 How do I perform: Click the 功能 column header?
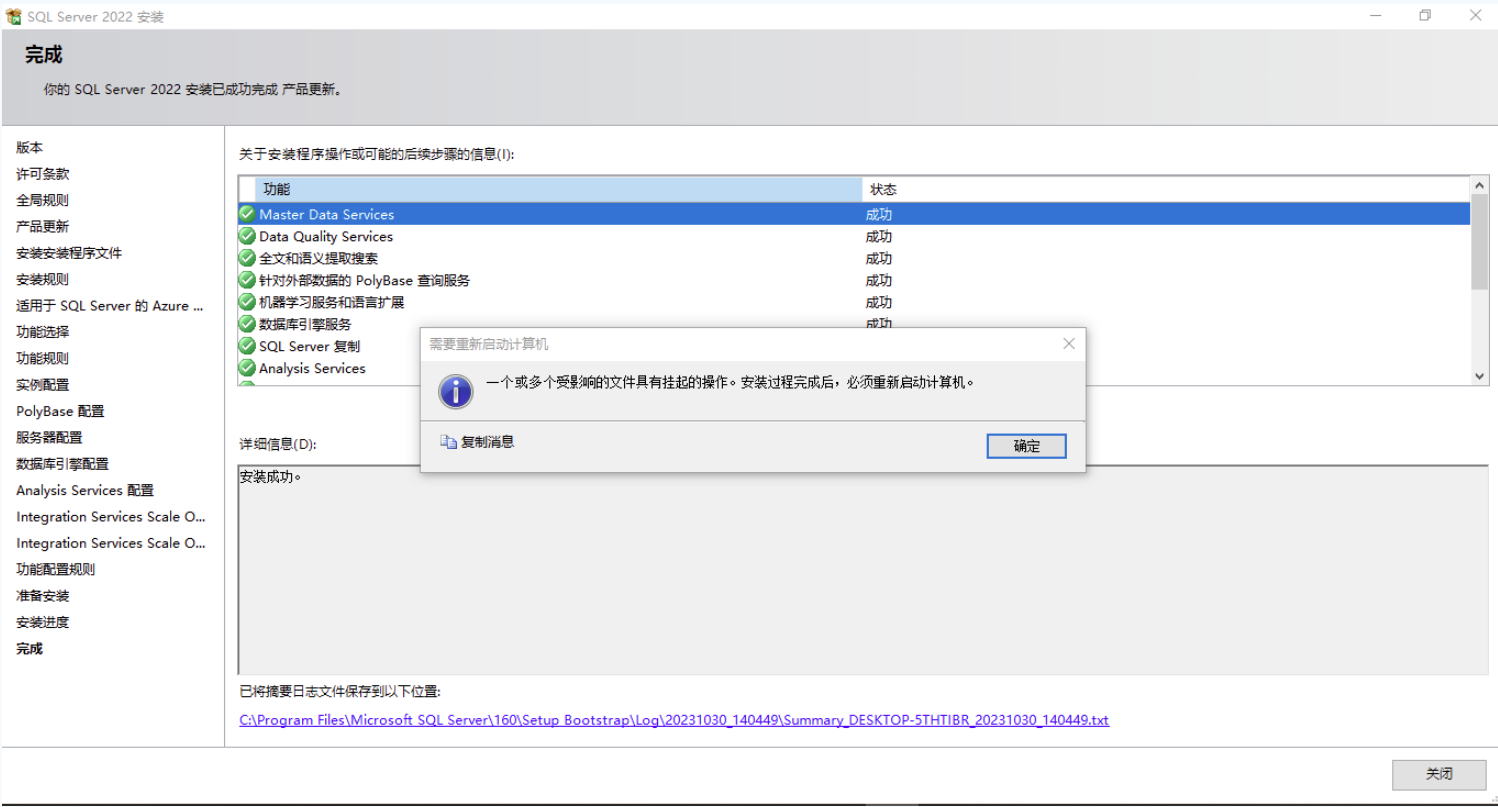[x=559, y=189]
